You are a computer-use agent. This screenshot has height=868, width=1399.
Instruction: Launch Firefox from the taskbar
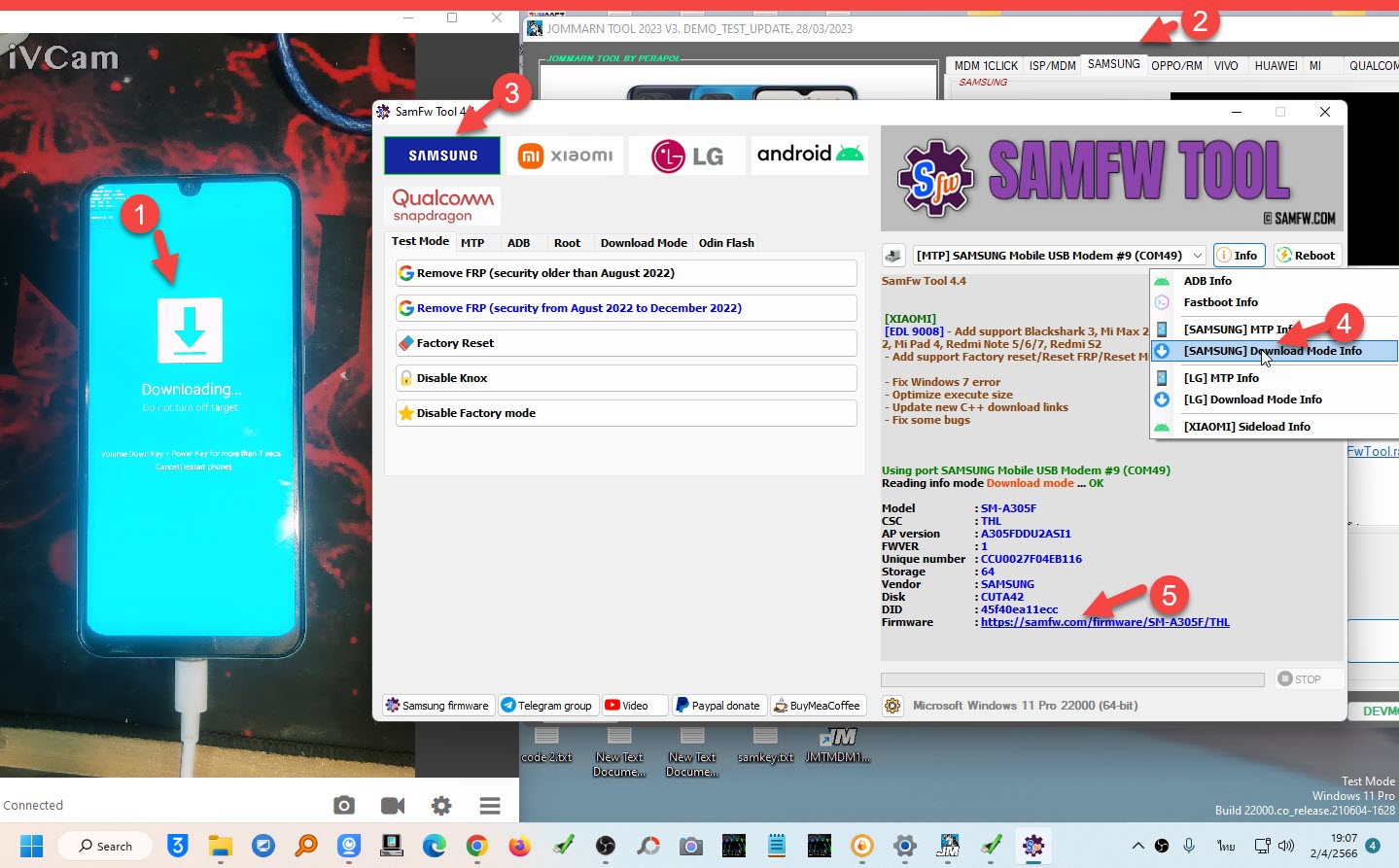(520, 846)
